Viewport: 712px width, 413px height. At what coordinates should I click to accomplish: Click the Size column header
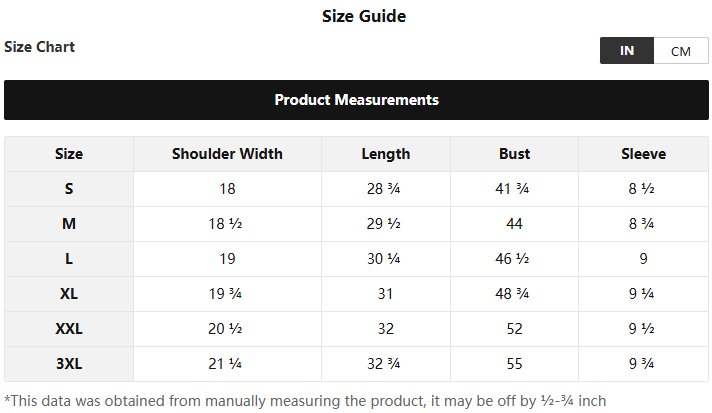(x=69, y=154)
